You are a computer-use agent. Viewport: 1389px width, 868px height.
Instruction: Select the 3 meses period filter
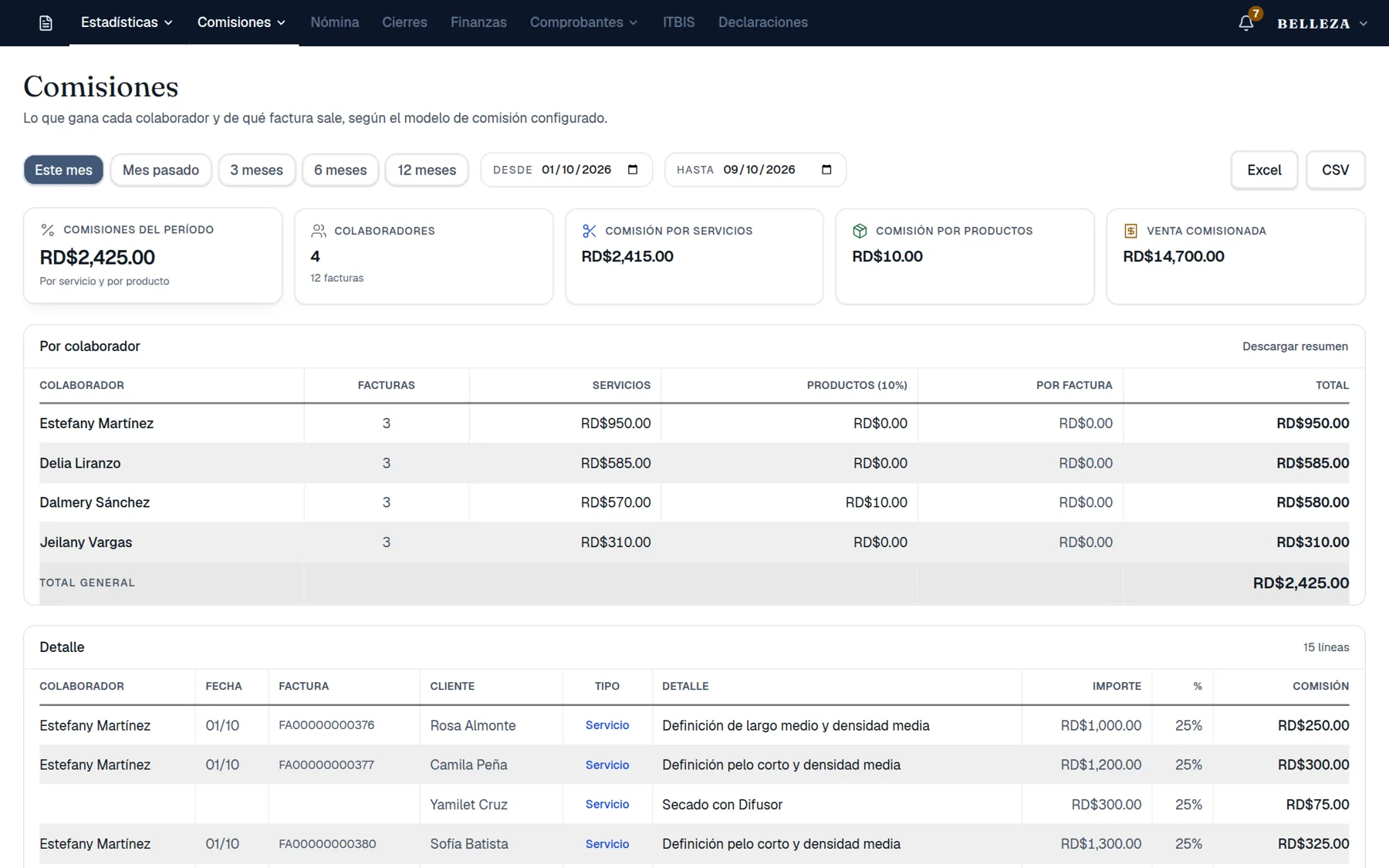(256, 170)
